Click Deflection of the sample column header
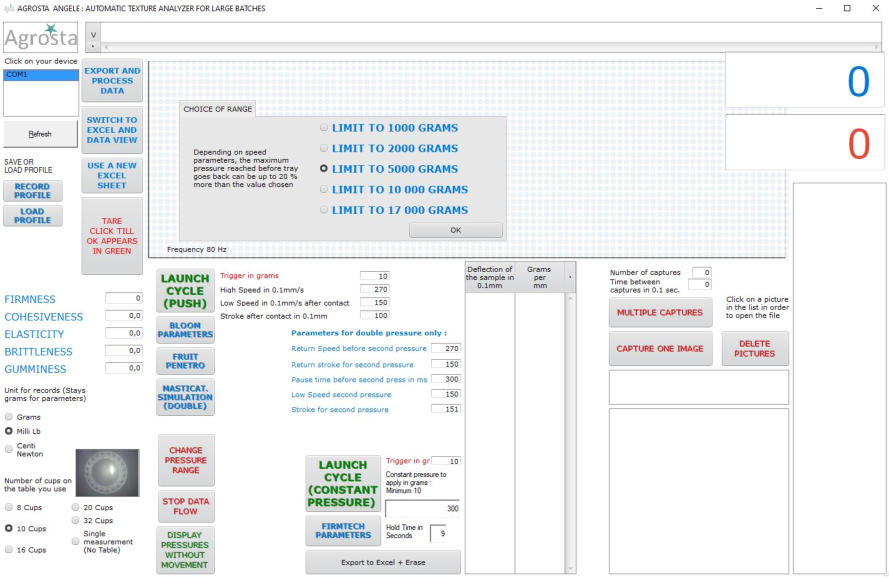The image size is (889, 578). (x=490, y=277)
